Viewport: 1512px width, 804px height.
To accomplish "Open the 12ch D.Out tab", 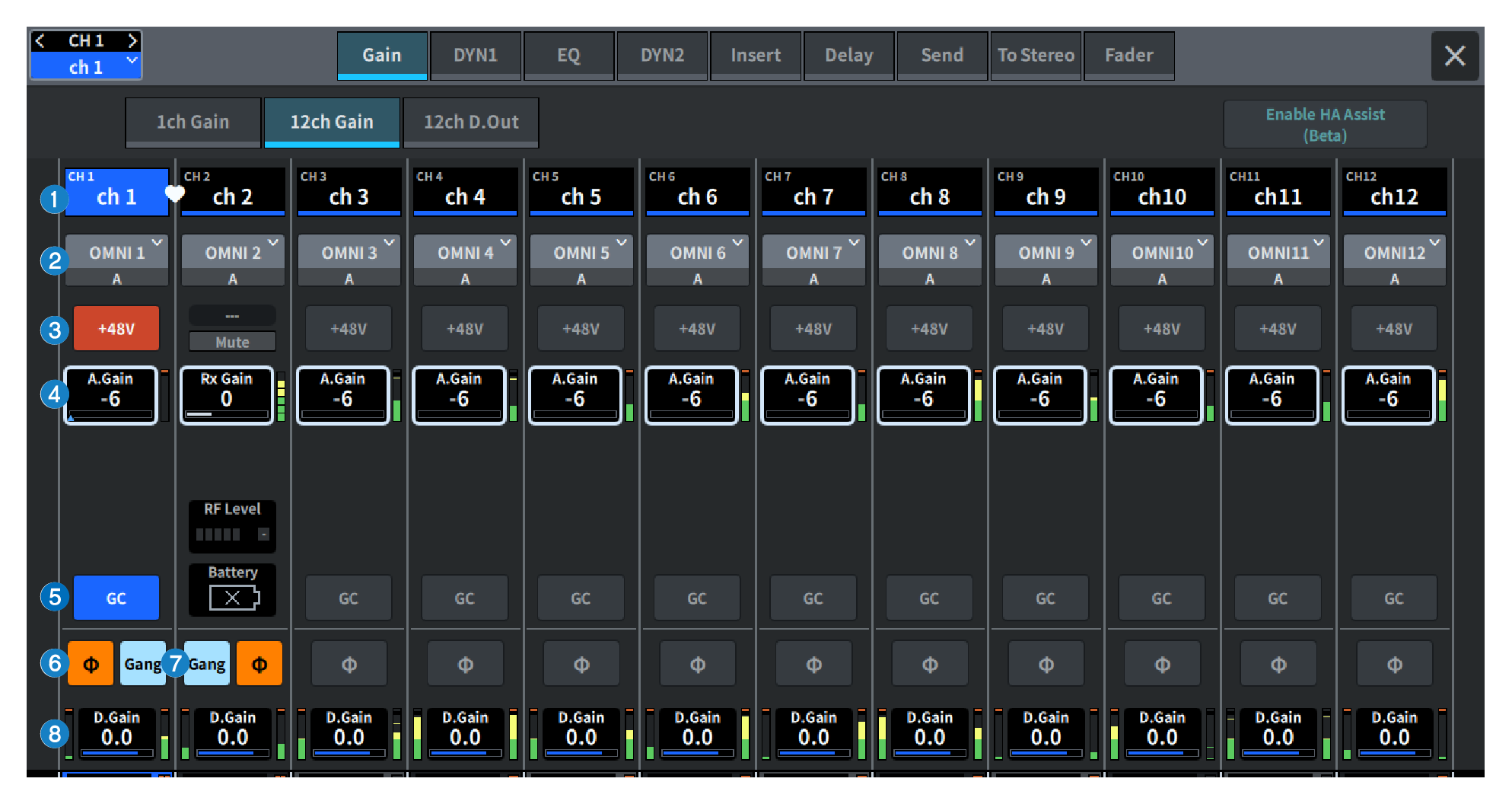I will pos(470,122).
